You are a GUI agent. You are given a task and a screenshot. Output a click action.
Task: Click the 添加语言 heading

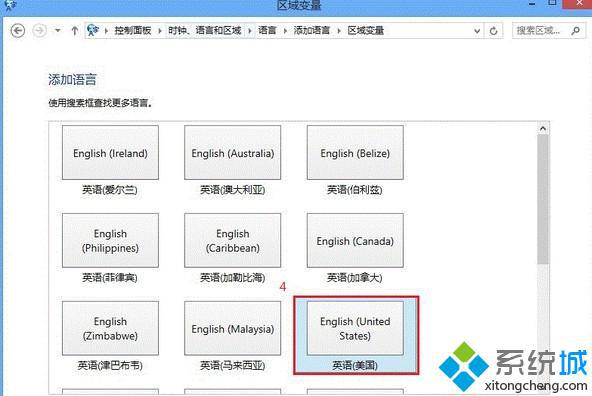[x=72, y=79]
